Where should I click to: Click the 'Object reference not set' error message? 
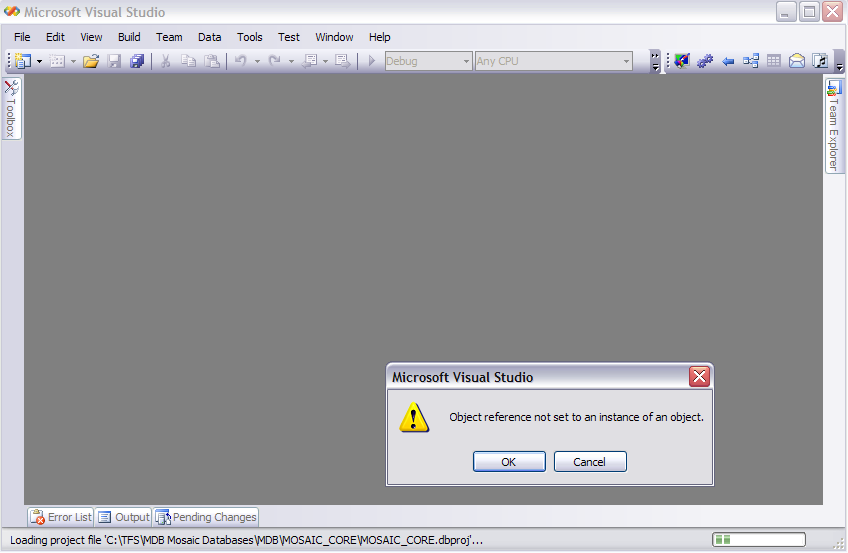pos(577,417)
